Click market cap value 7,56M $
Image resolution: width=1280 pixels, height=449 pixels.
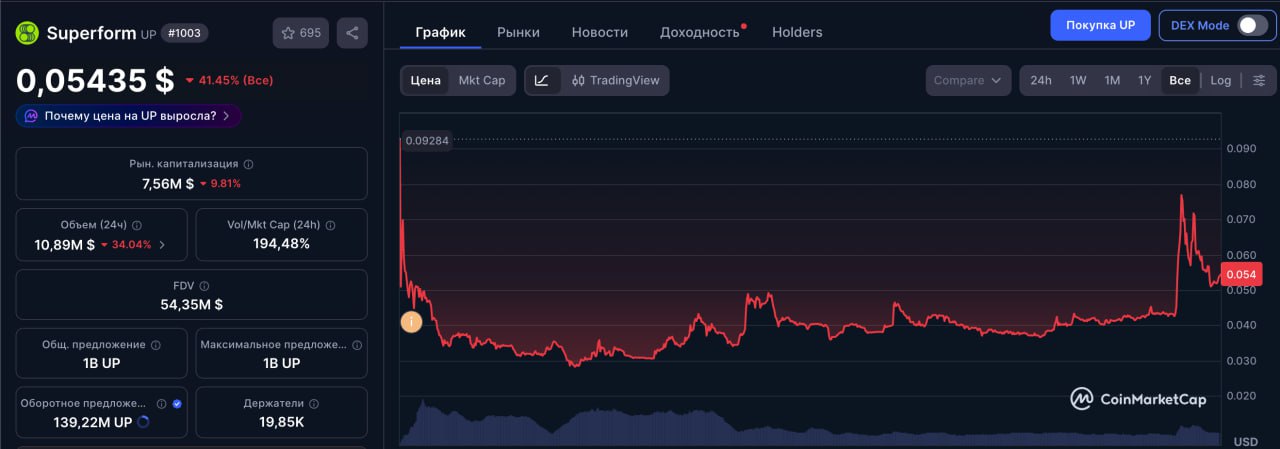[x=168, y=183]
